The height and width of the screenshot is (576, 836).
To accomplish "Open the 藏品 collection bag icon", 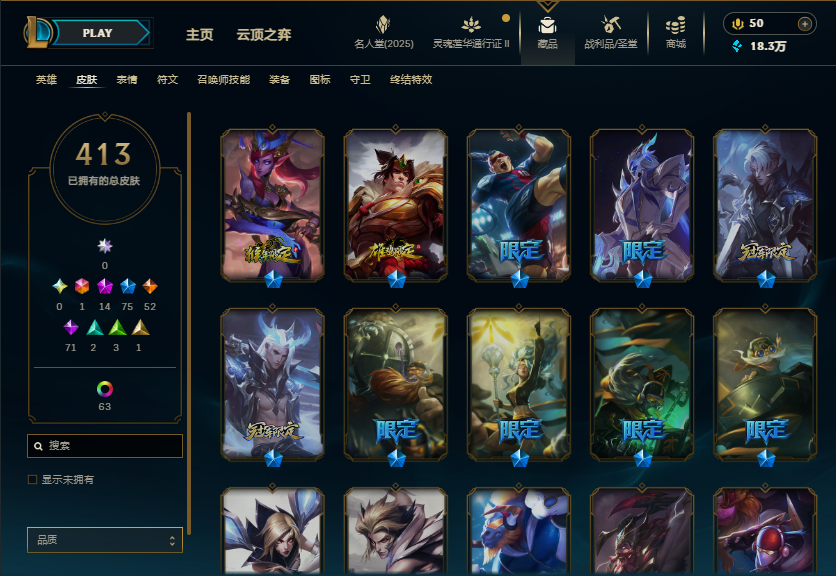I will 547,26.
